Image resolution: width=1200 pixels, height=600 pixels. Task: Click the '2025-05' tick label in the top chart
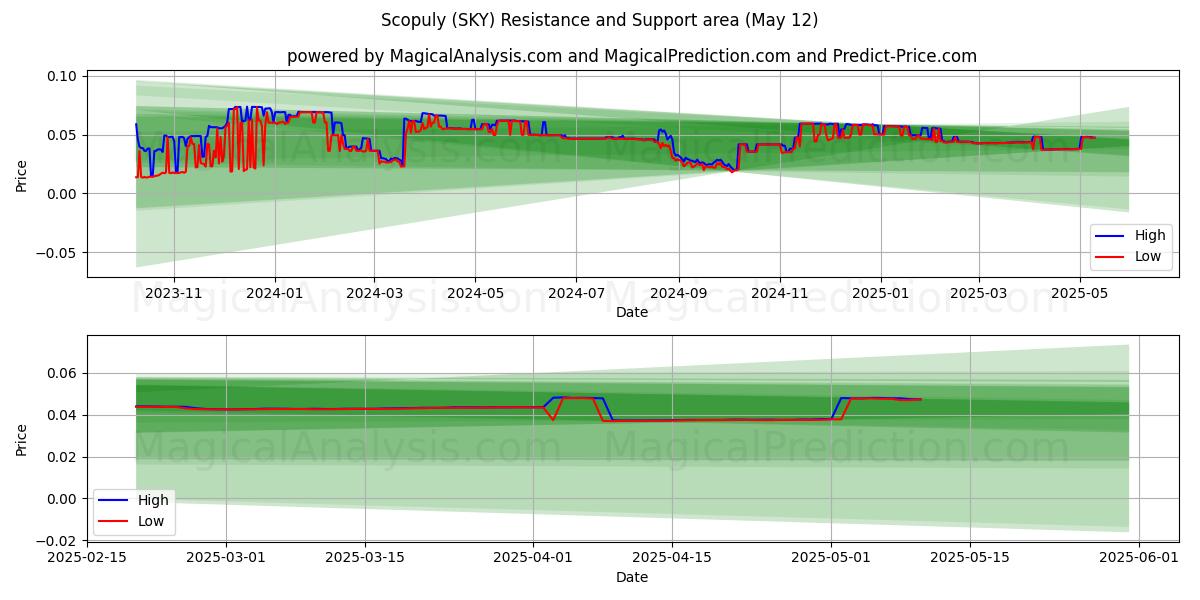pos(1080,294)
